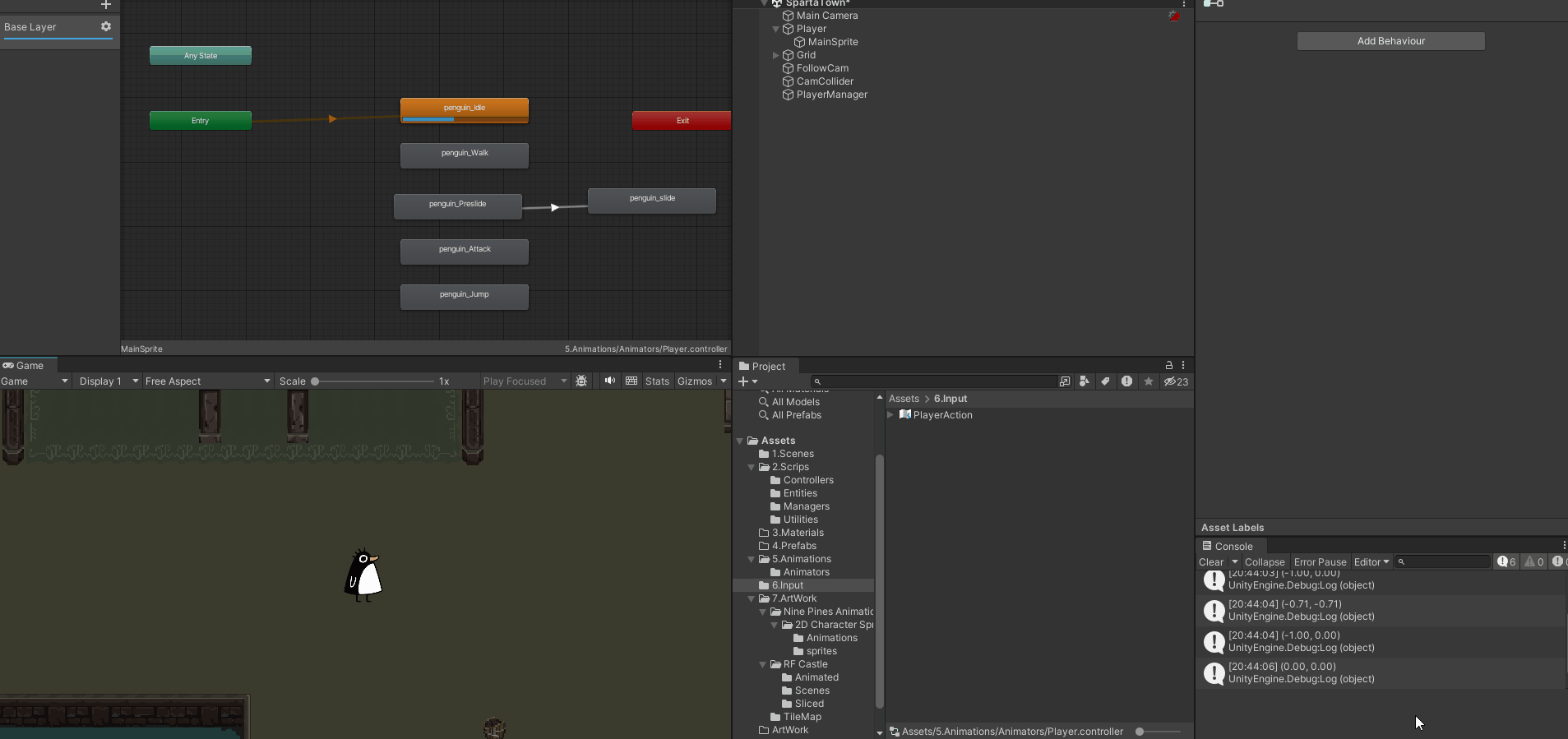This screenshot has width=1568, height=739.
Task: Select All Models saved search
Action: click(x=795, y=402)
